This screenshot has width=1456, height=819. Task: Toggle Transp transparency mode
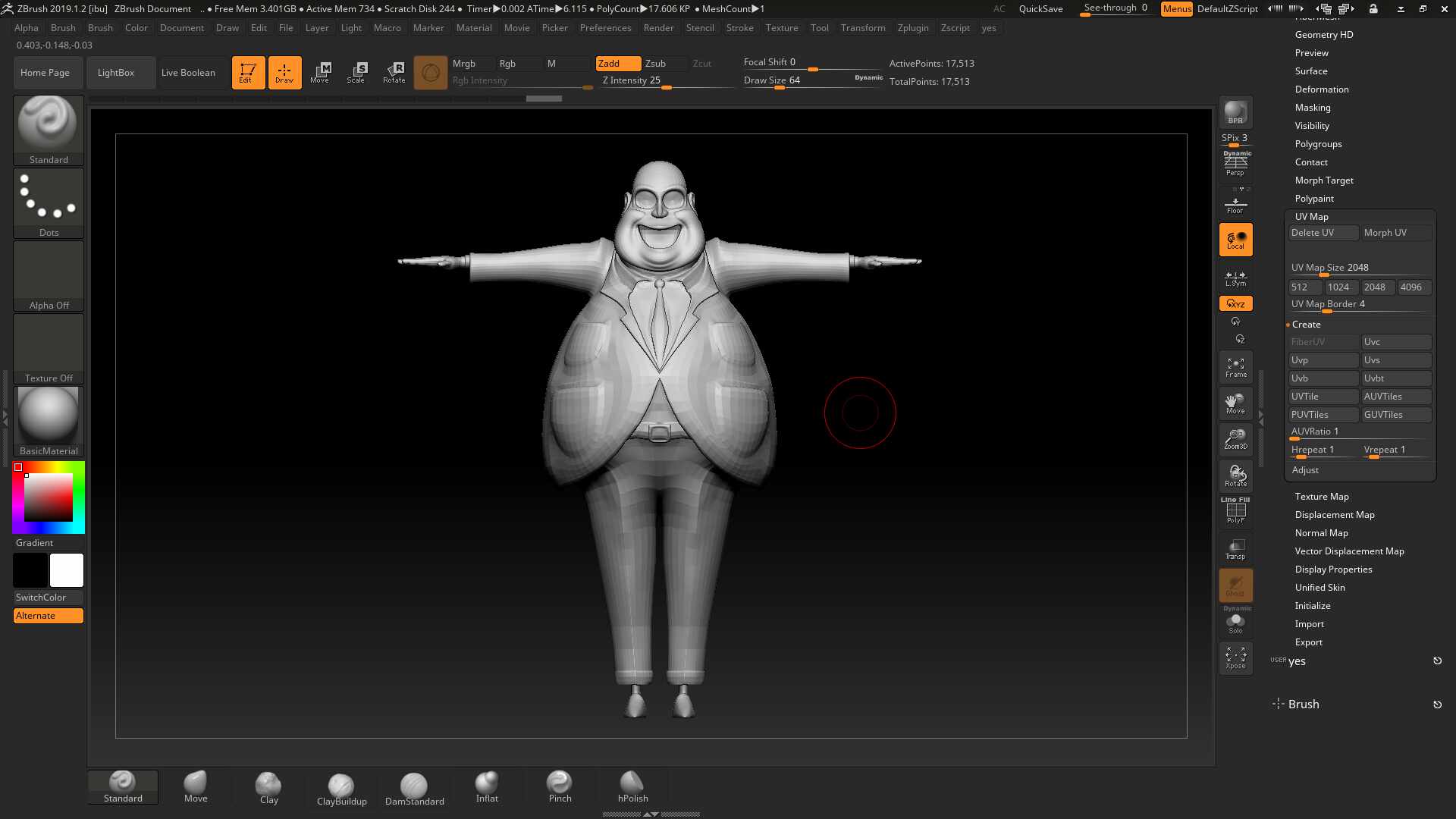[1235, 548]
